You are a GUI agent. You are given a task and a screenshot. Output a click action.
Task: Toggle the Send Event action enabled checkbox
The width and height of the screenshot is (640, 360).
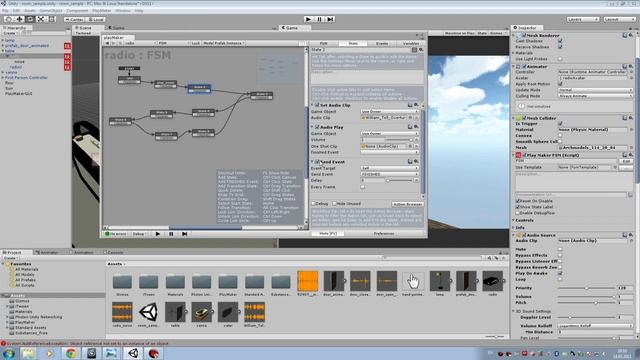tap(317, 162)
